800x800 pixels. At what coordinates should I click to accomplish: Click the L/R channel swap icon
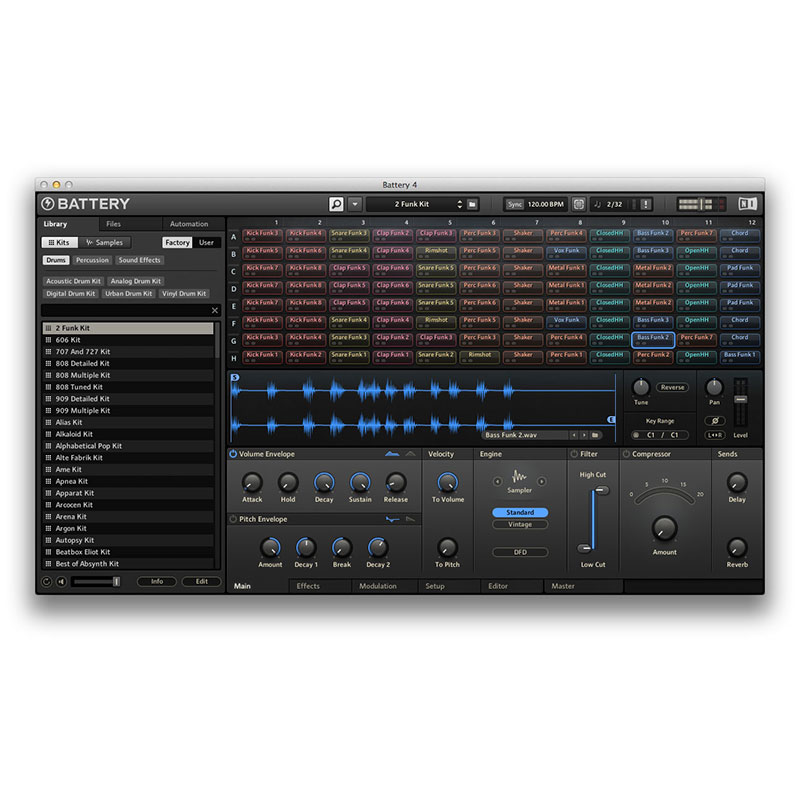[714, 435]
